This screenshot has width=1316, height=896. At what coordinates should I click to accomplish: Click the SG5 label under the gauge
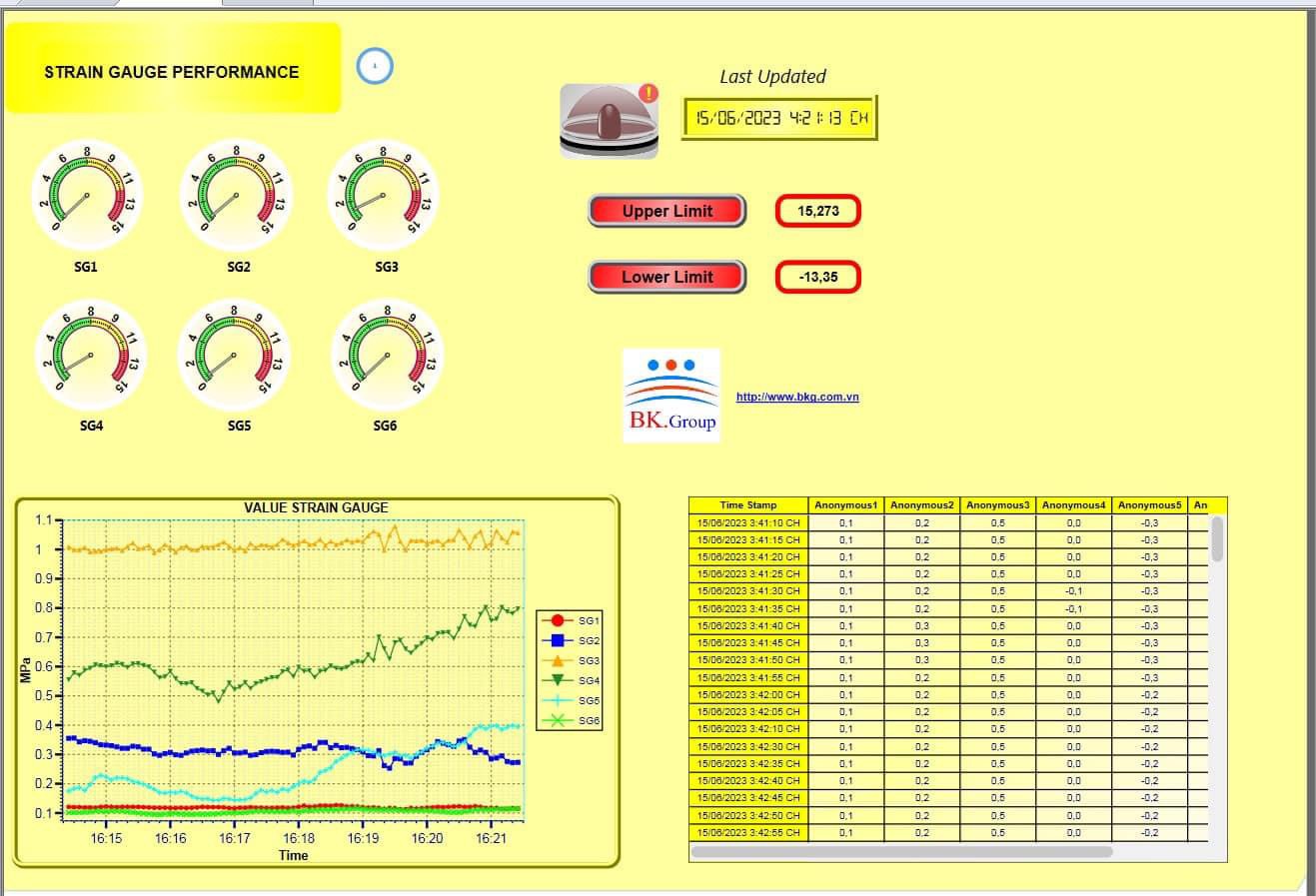pos(239,426)
